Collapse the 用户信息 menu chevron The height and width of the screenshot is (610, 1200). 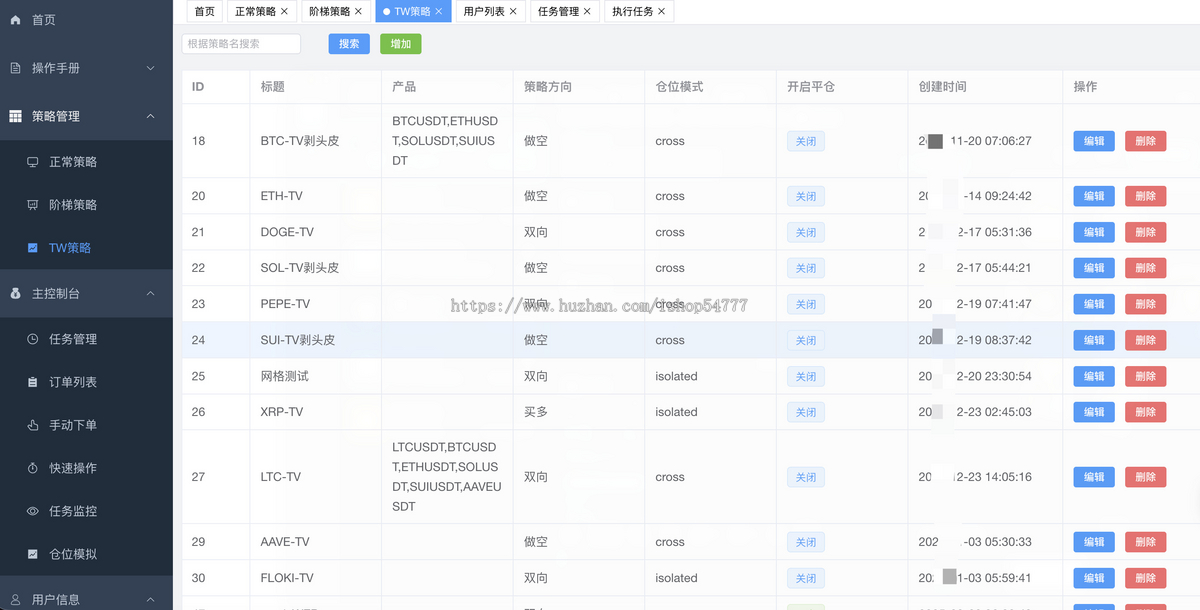coord(151,600)
